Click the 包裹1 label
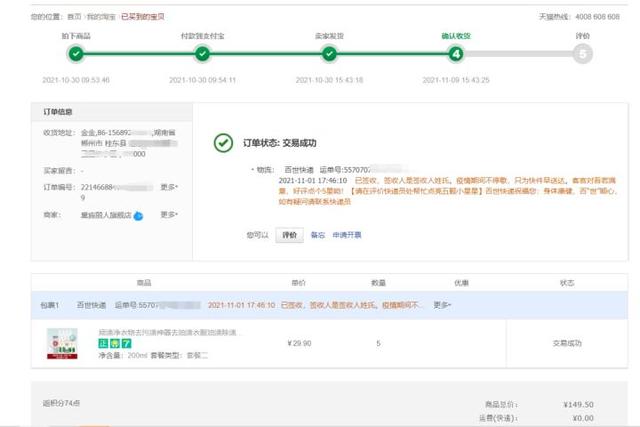The image size is (640, 427). click(x=50, y=305)
